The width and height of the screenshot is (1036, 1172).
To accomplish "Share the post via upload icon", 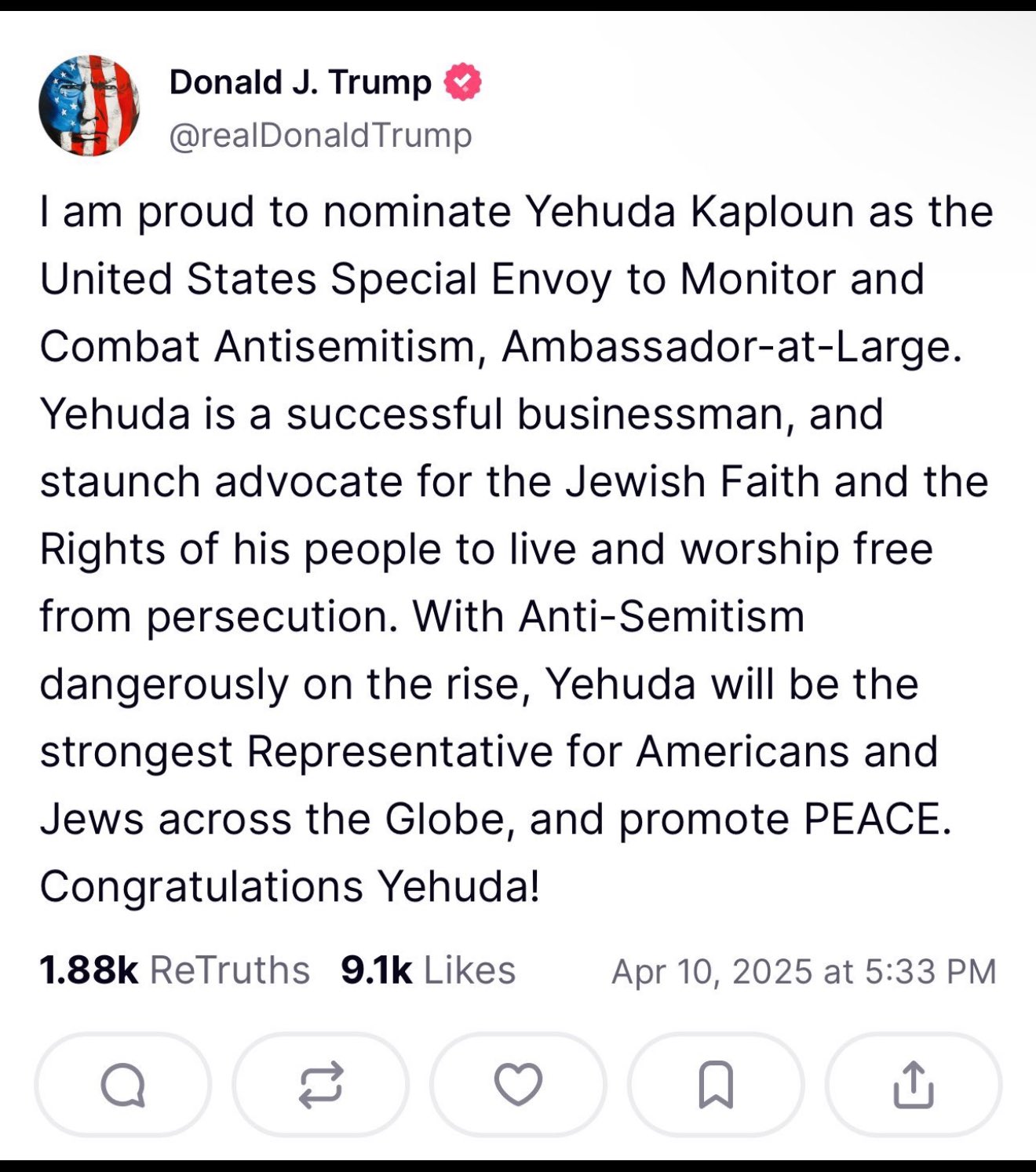I will (914, 1085).
